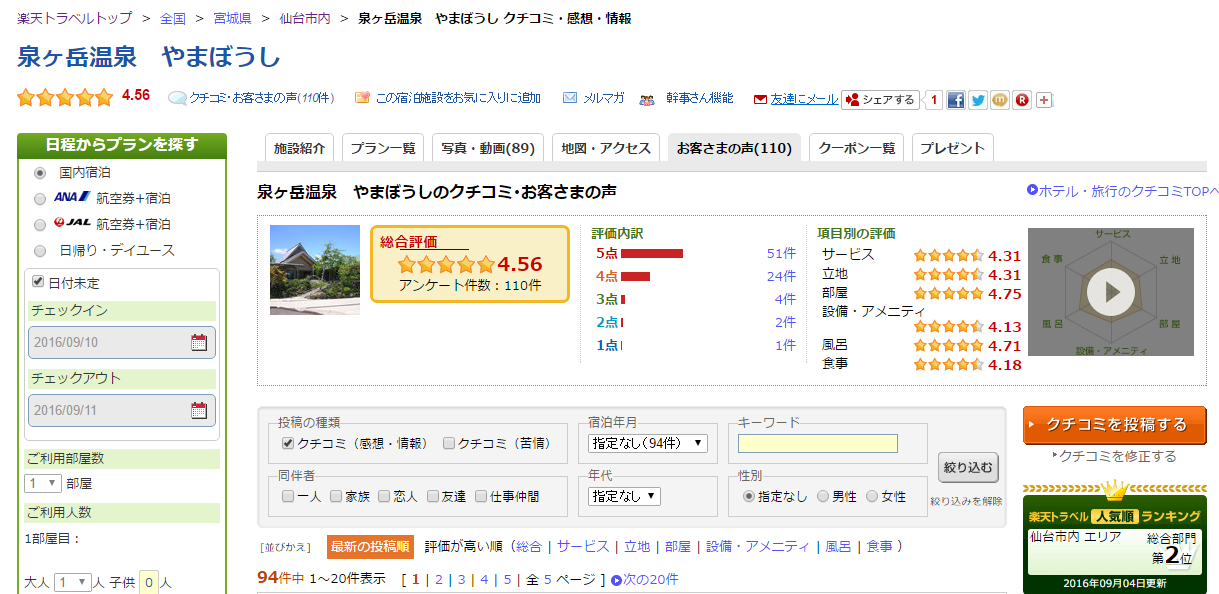Play the rating radar chart video
1219x594 pixels.
[1111, 292]
